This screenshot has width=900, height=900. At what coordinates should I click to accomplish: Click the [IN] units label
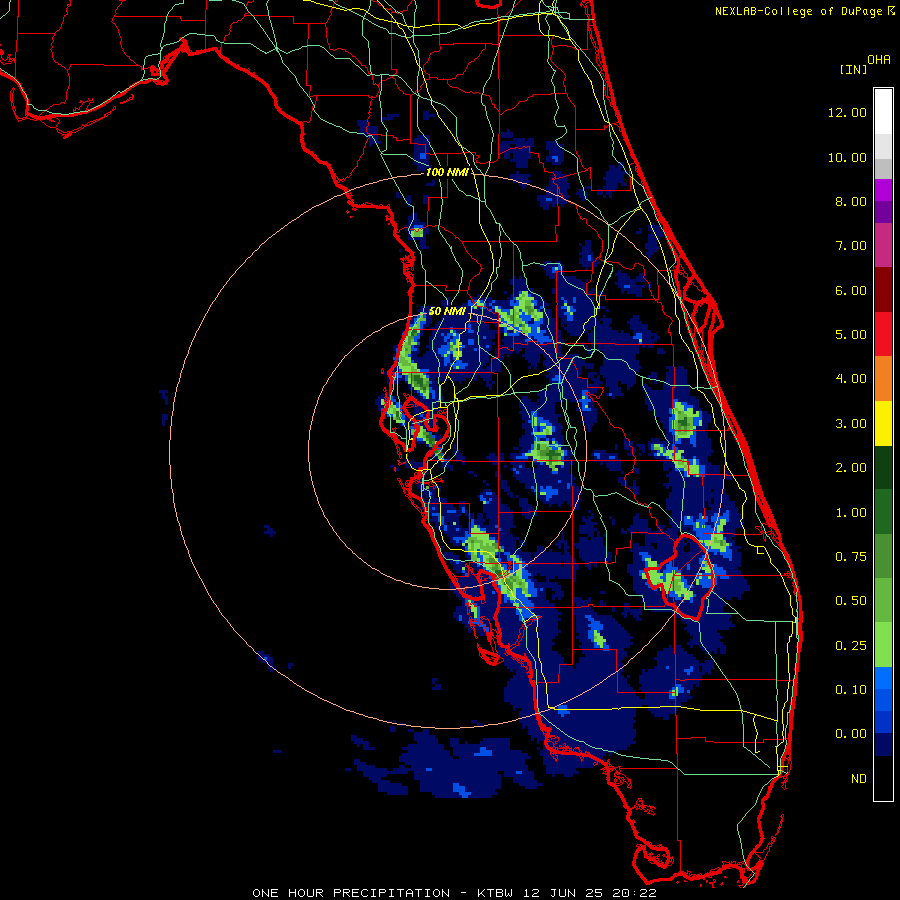coord(853,69)
